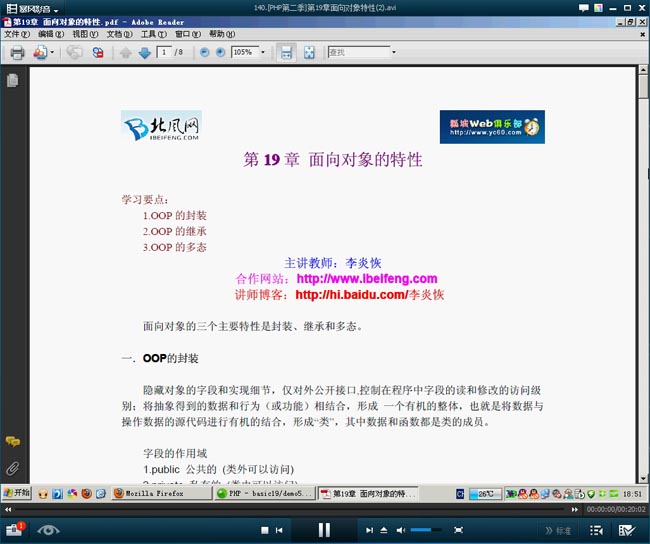This screenshot has width=650, height=544.
Task: Click the hi.baidu.com blog link
Action: (x=369, y=295)
